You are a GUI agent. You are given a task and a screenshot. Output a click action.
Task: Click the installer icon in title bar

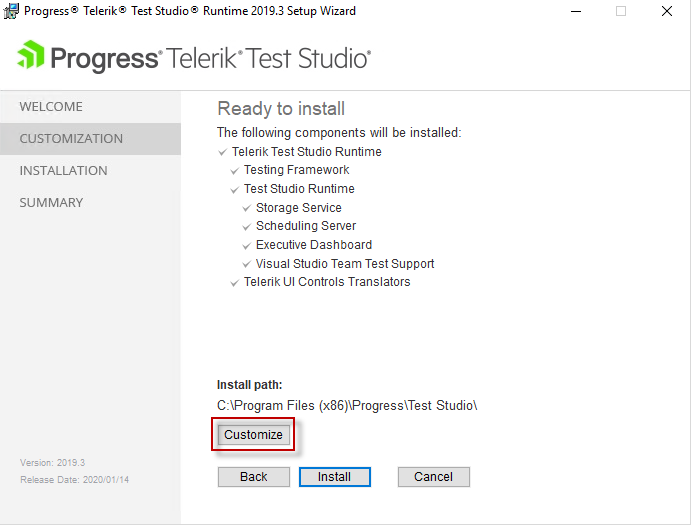click(11, 11)
